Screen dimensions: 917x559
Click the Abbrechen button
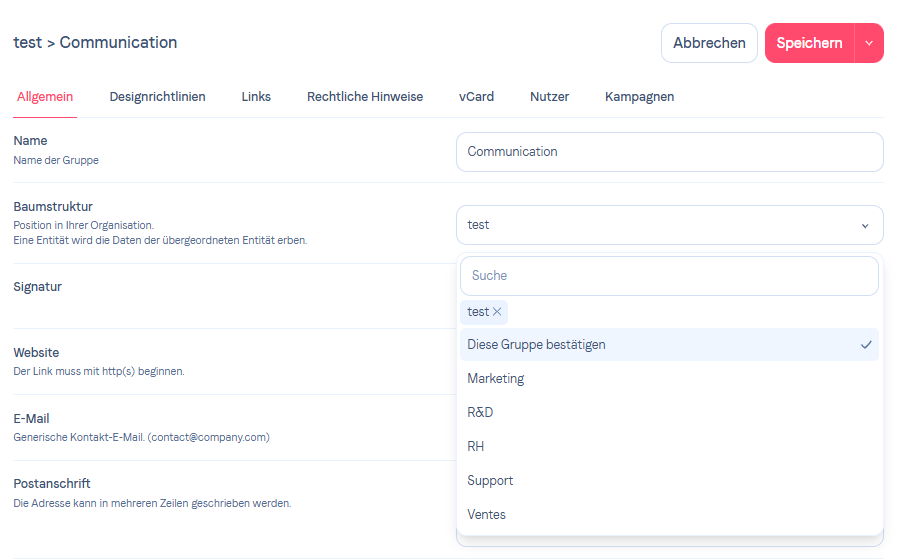[x=709, y=43]
